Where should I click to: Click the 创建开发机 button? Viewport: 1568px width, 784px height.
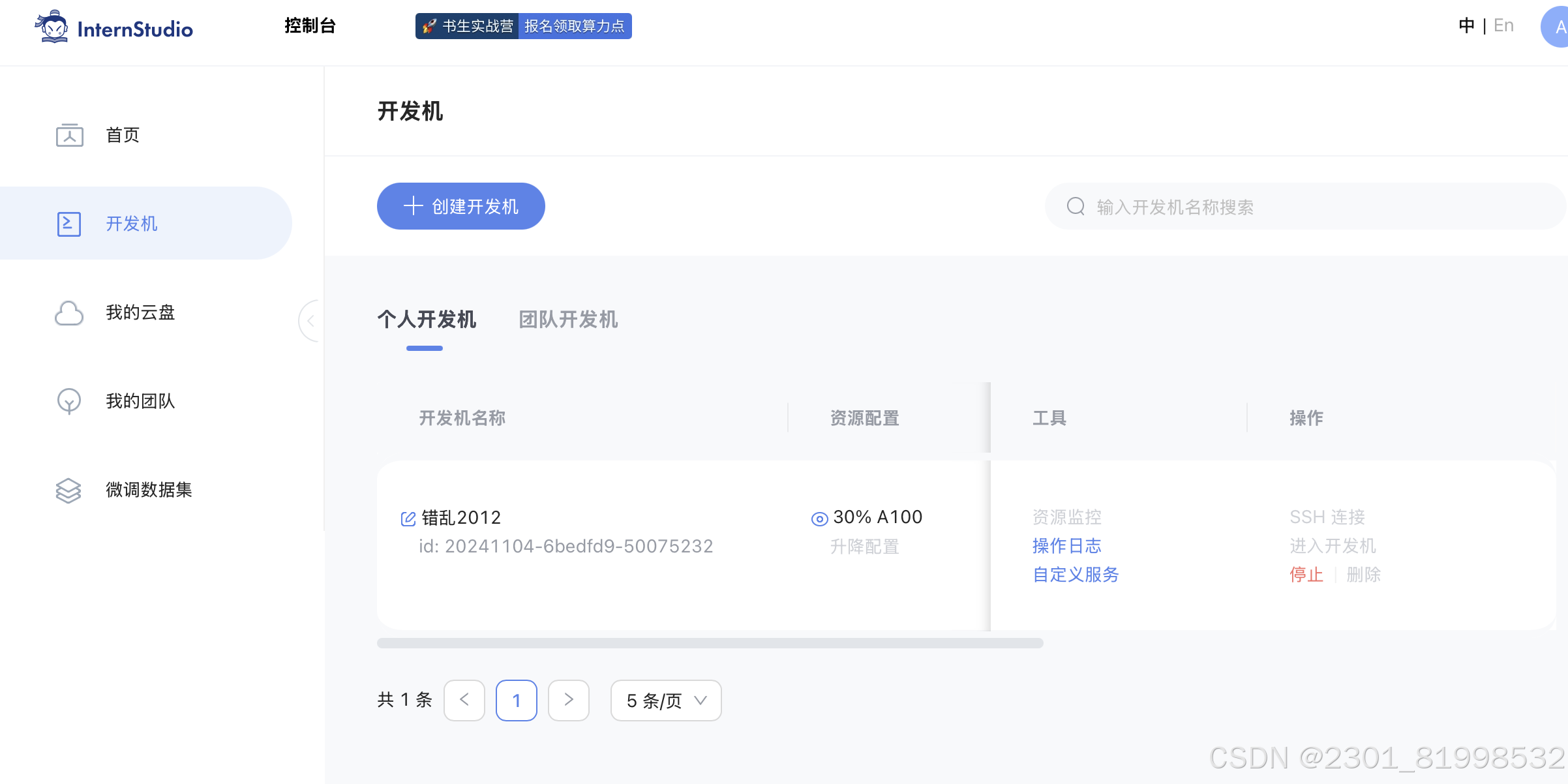tap(461, 206)
